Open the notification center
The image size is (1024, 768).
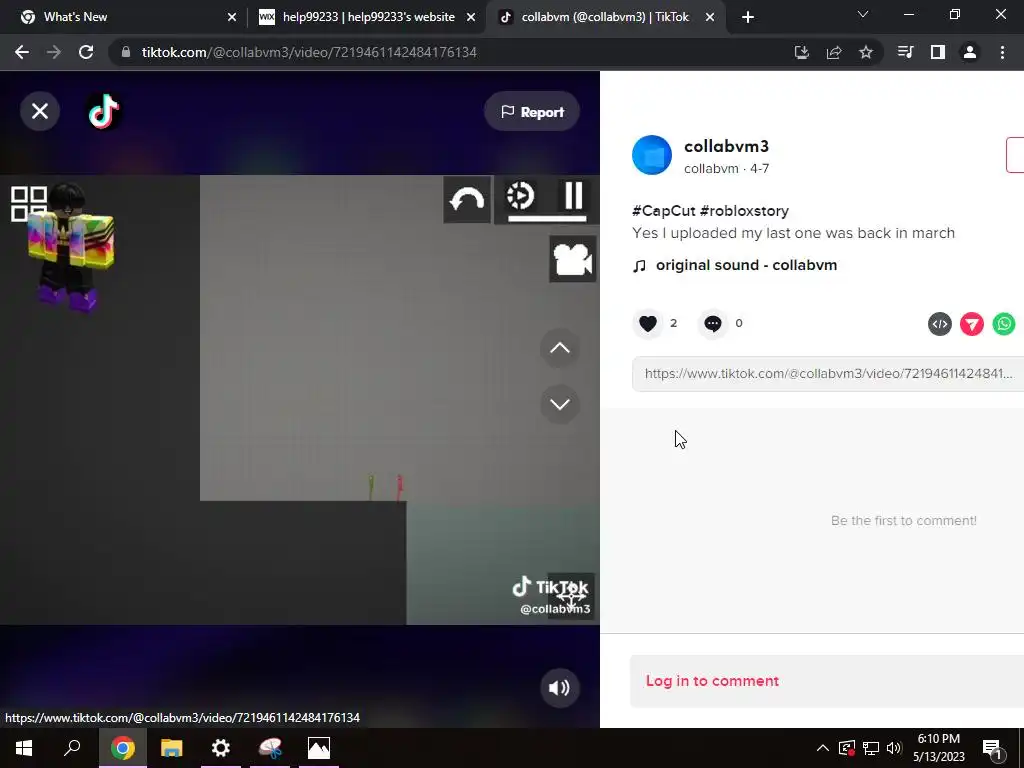pos(992,748)
